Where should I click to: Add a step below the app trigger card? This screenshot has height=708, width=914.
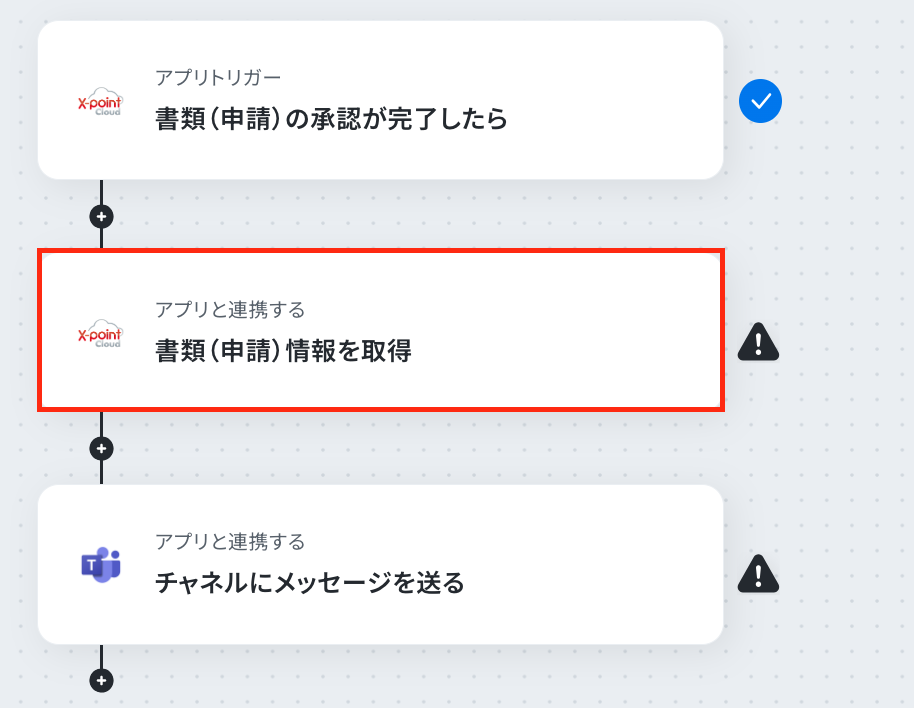tap(101, 217)
